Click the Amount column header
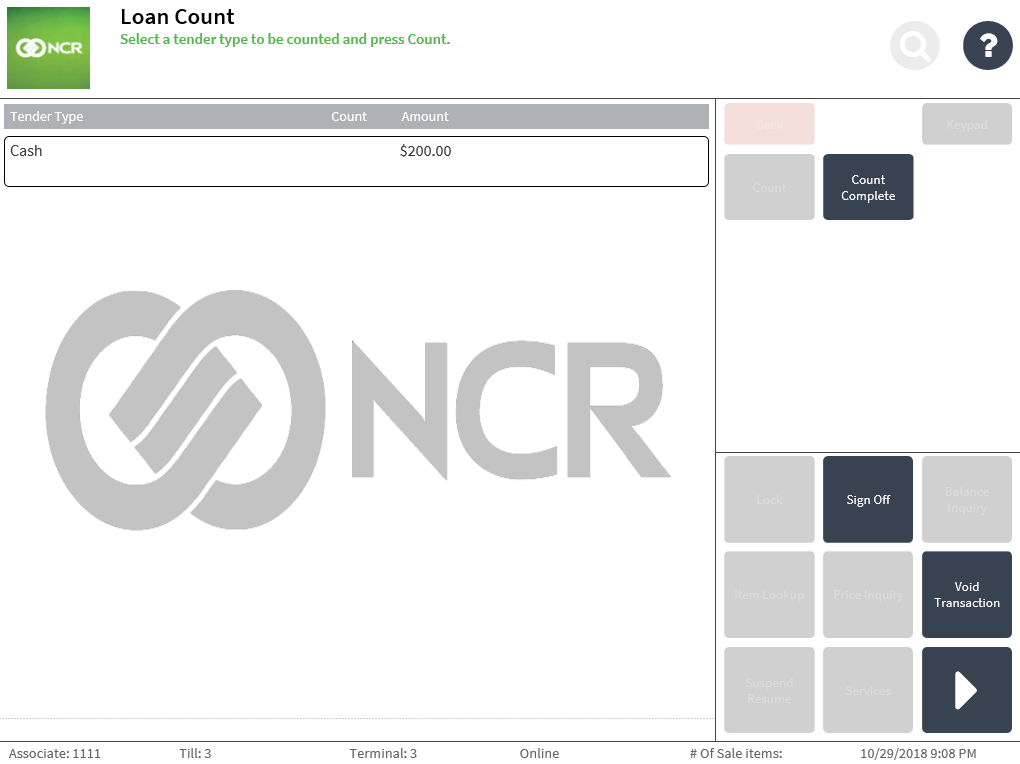This screenshot has height=764, width=1020. 425,117
